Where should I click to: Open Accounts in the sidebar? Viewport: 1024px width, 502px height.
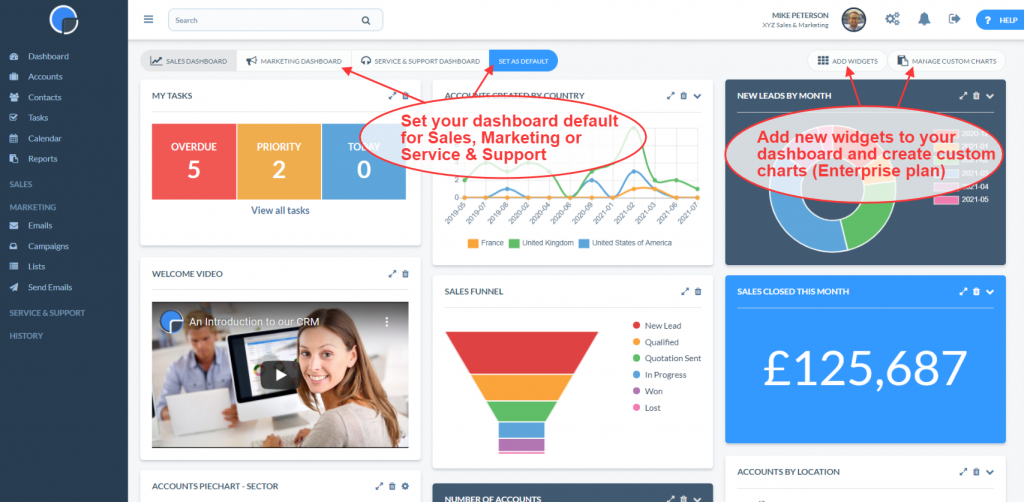coord(45,76)
